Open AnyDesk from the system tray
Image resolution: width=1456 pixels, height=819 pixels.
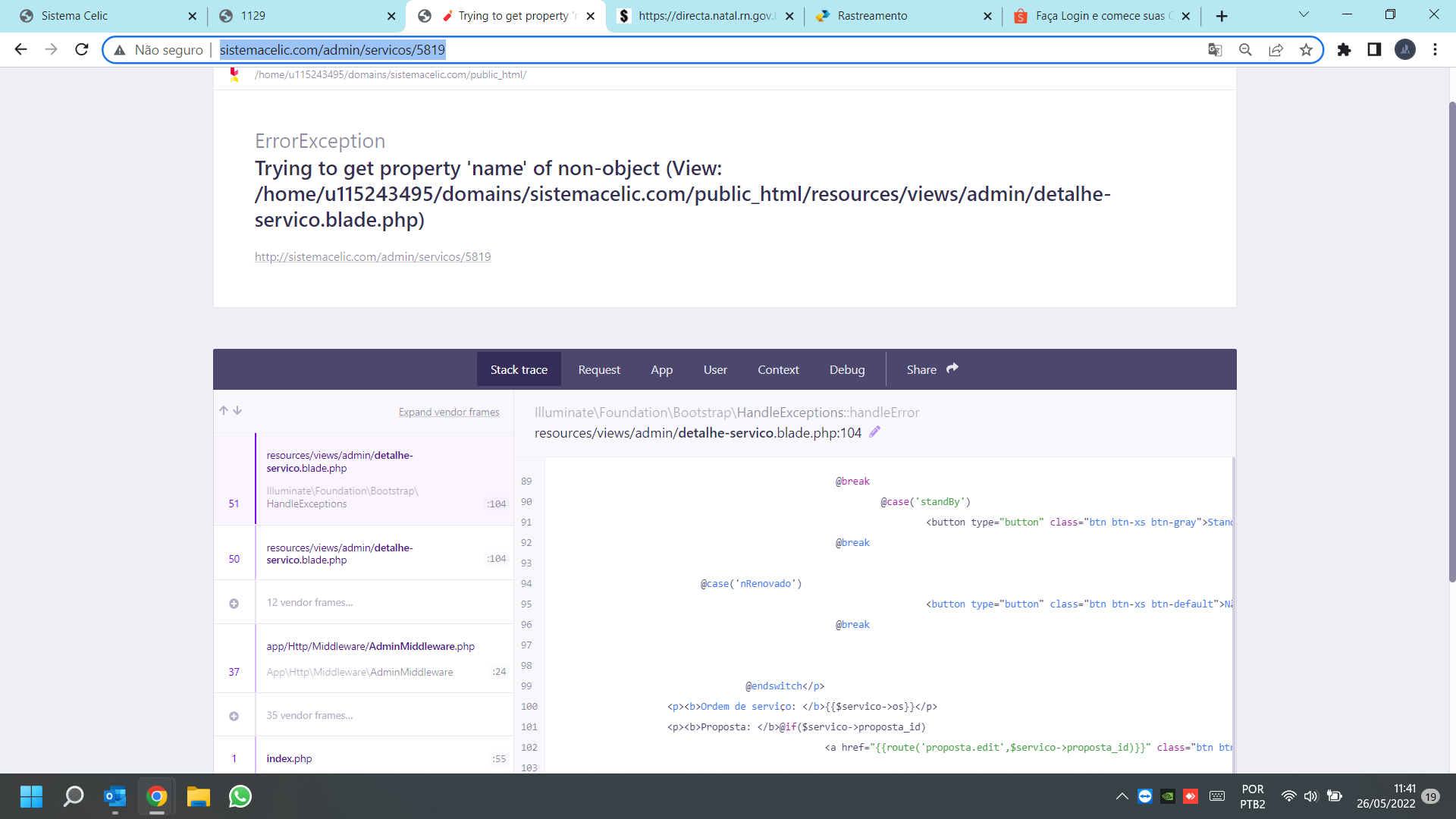1191,796
